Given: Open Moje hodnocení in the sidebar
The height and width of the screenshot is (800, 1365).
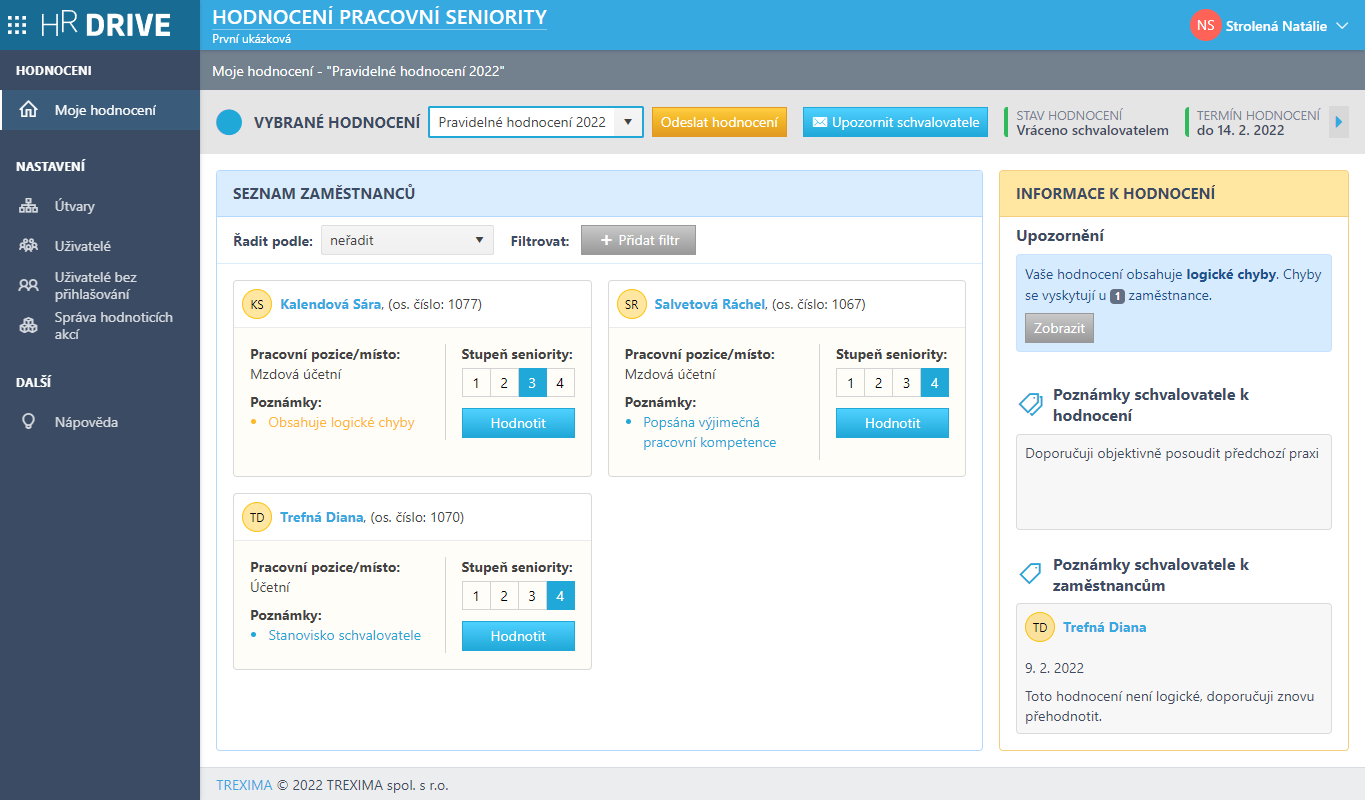Looking at the screenshot, I should pyautogui.click(x=105, y=110).
